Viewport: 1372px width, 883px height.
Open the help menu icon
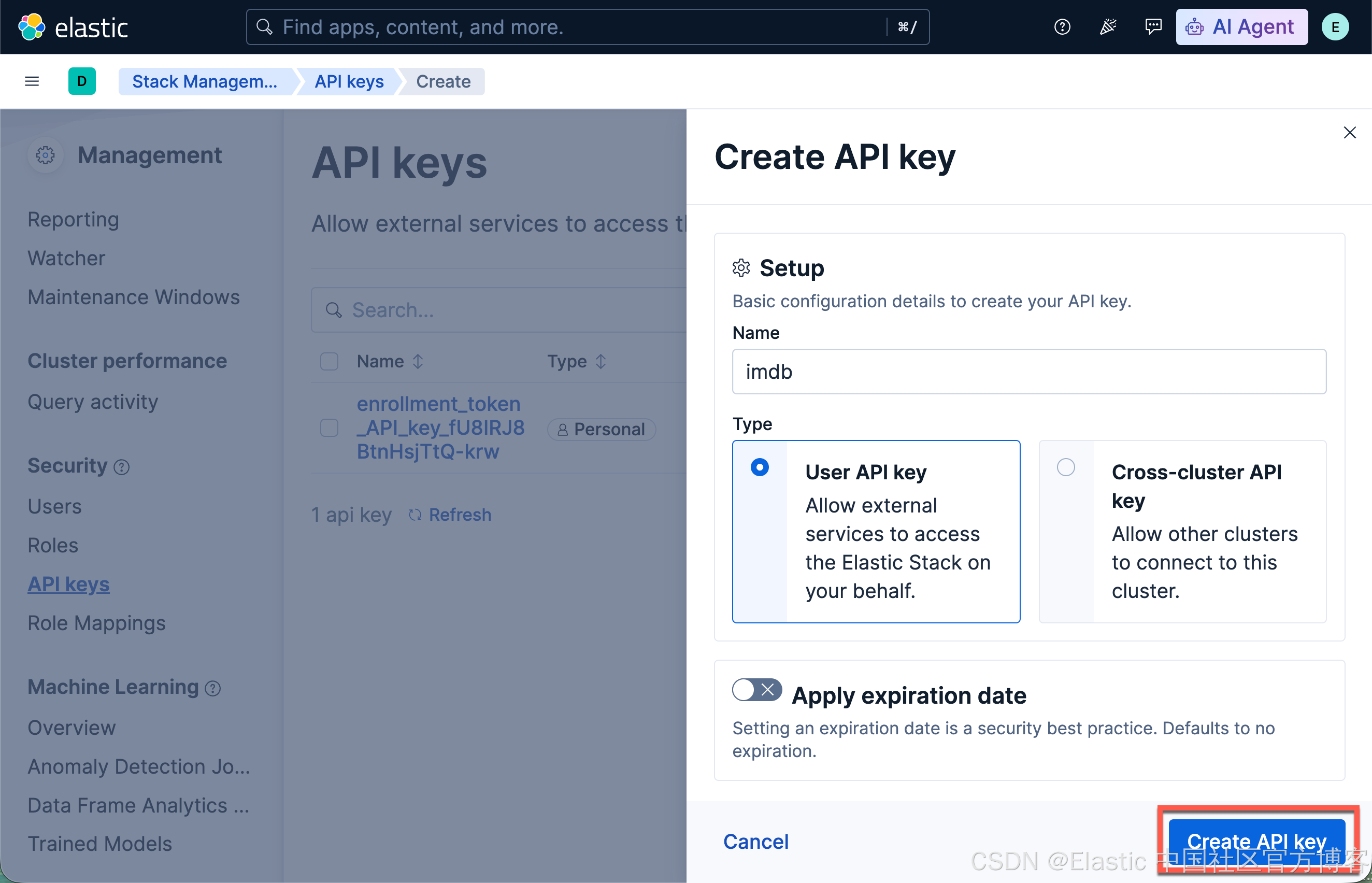(1062, 27)
